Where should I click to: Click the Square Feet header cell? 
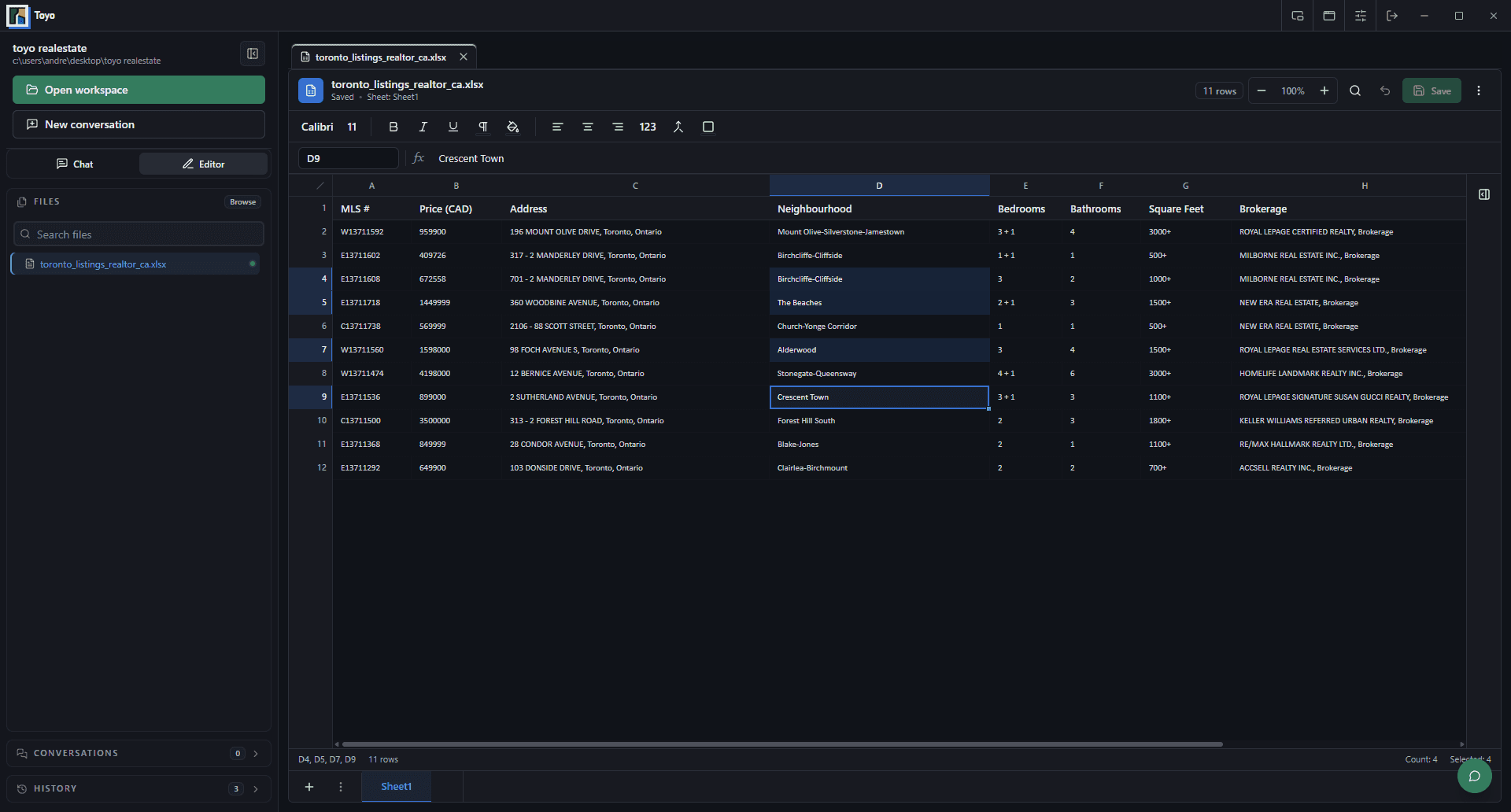click(x=1185, y=209)
